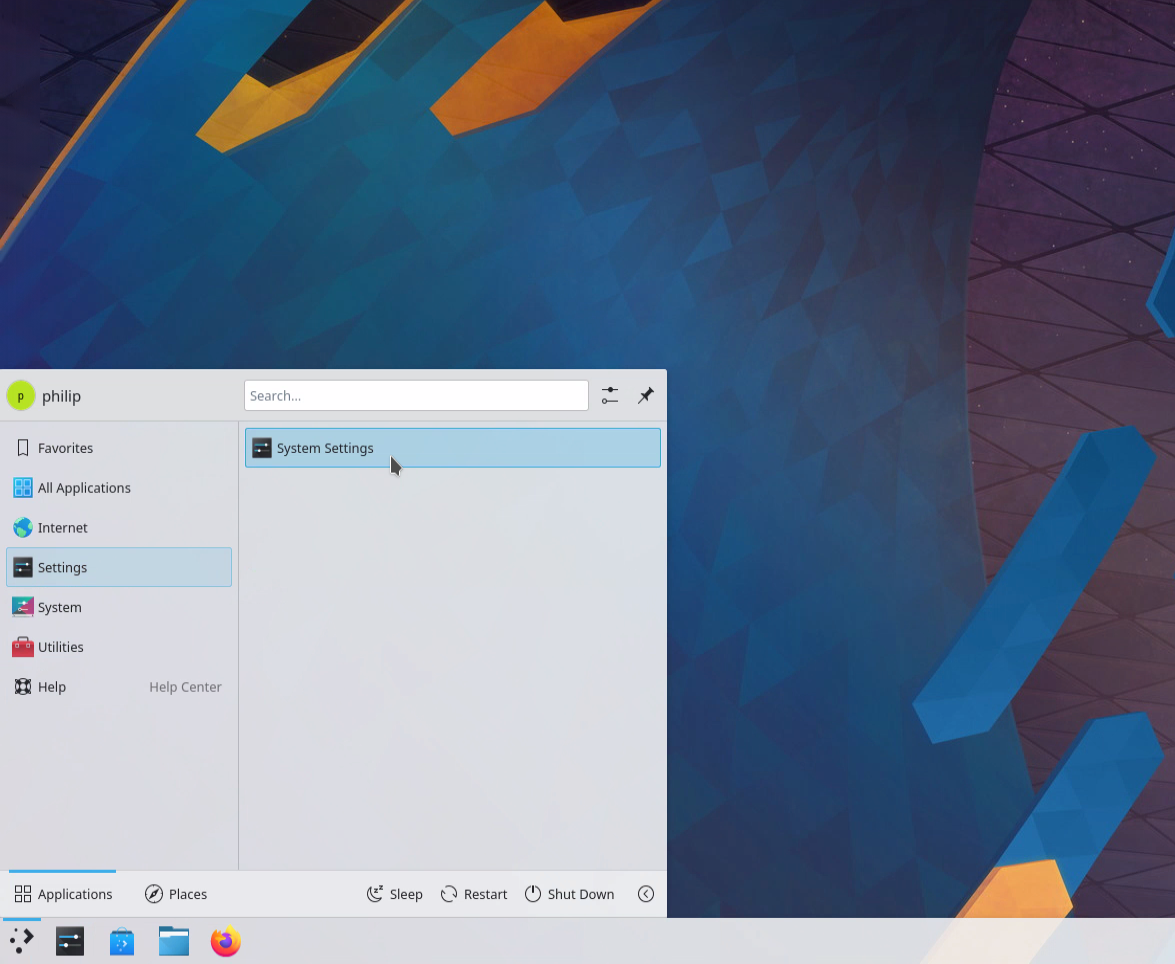Switch to the Places tab
1175x964 pixels.
[x=176, y=894]
